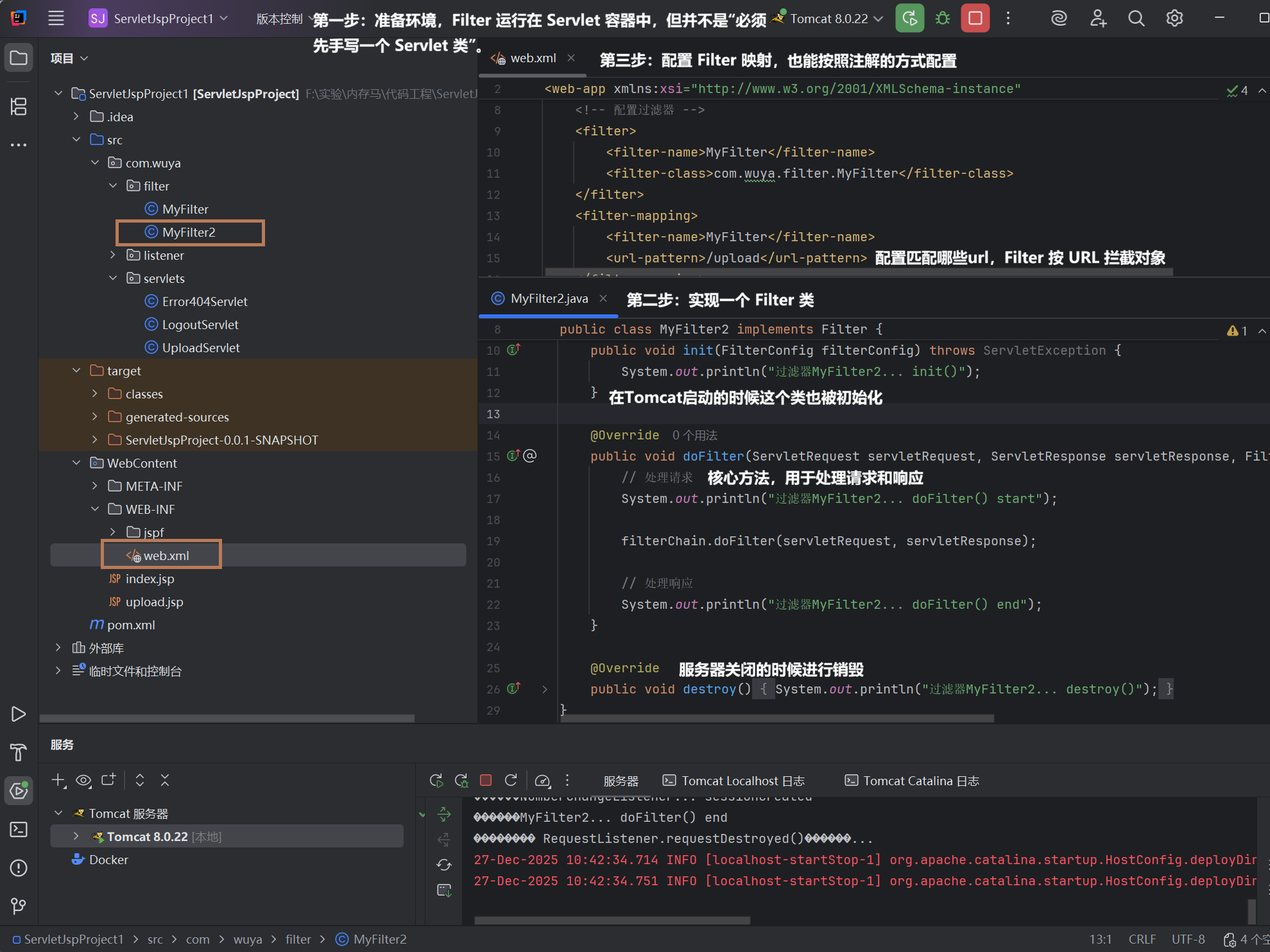Open the Git version control tool icon
The width and height of the screenshot is (1270, 952).
pyautogui.click(x=19, y=906)
